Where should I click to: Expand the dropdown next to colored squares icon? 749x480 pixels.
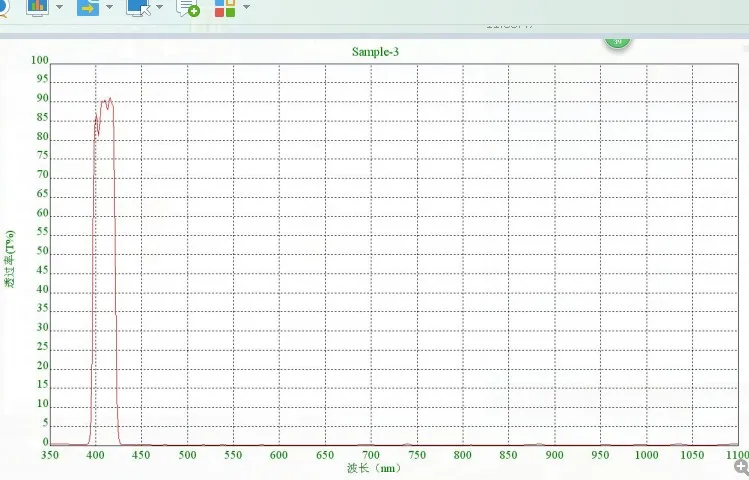tap(246, 7)
